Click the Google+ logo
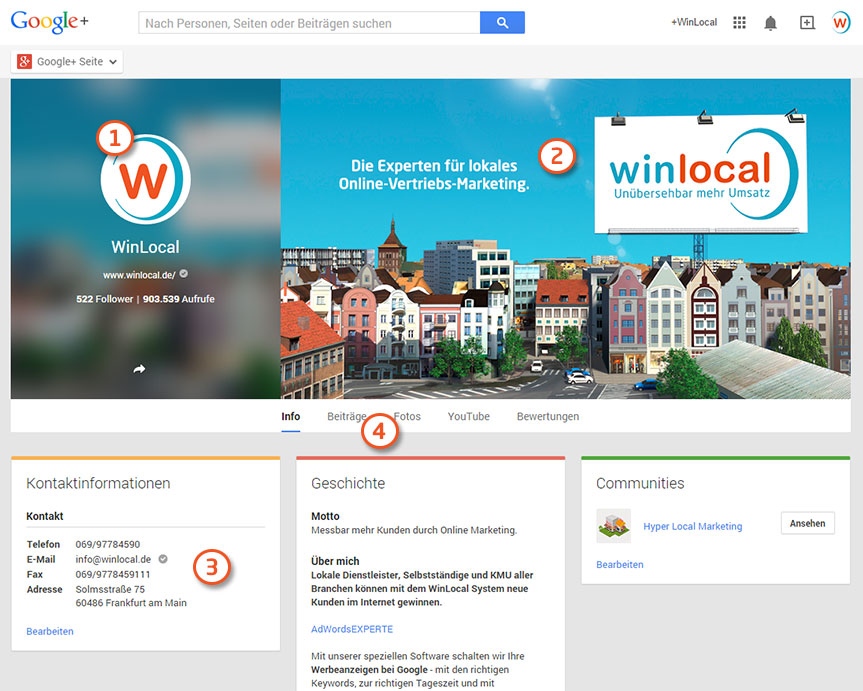The width and height of the screenshot is (863, 691). 49,22
